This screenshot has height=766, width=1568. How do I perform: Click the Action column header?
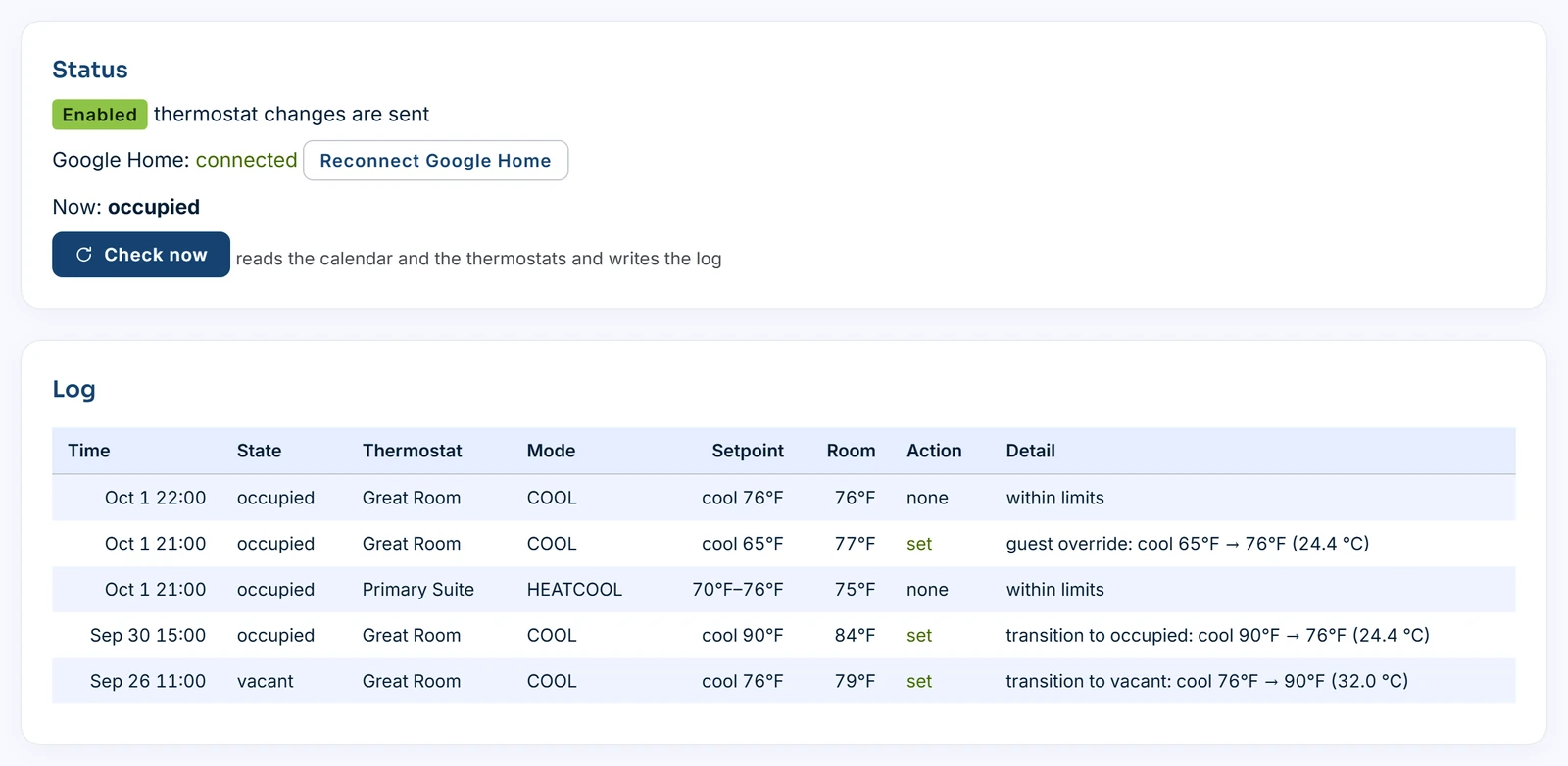(934, 451)
